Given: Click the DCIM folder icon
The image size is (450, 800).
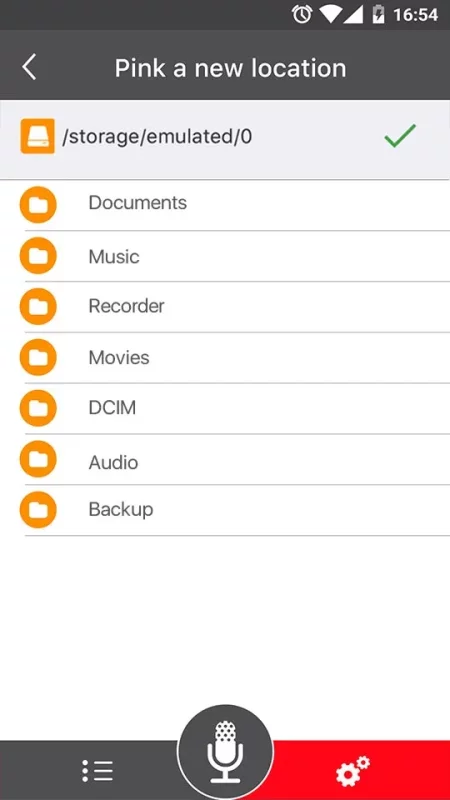Looking at the screenshot, I should pyautogui.click(x=38, y=408).
